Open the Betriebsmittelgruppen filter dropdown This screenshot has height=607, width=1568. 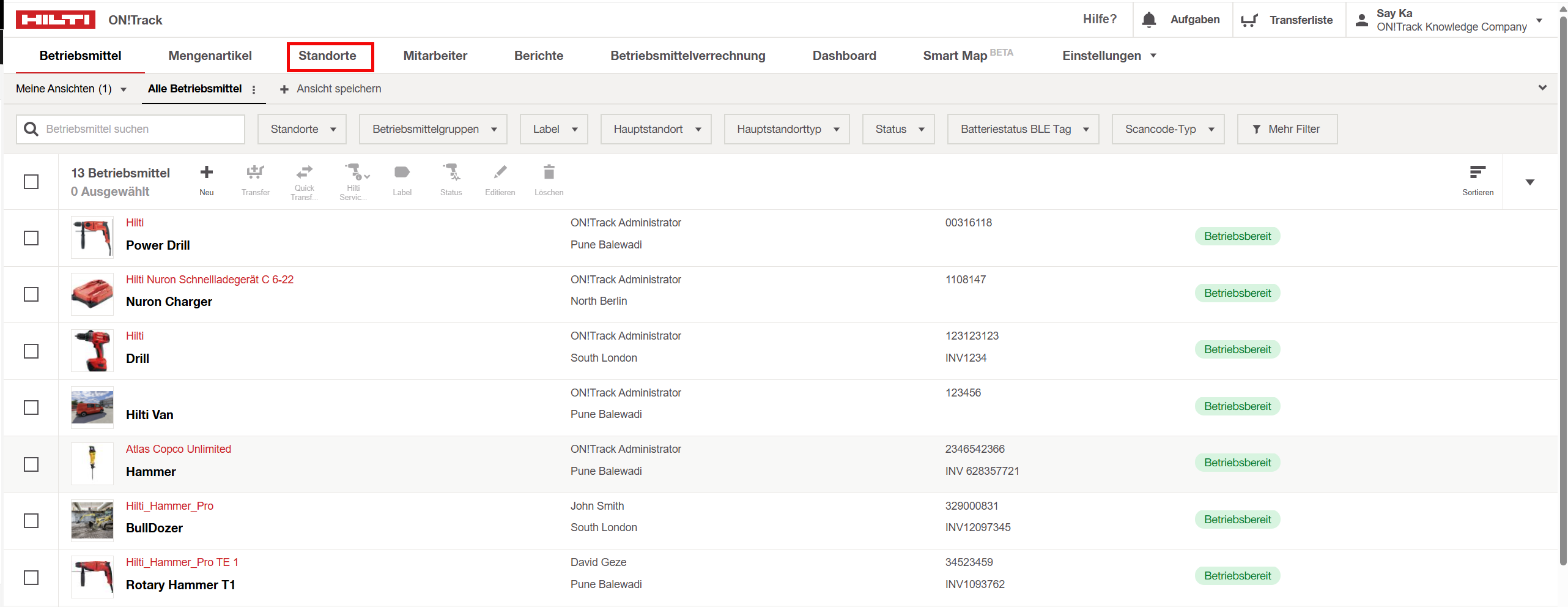coord(433,129)
